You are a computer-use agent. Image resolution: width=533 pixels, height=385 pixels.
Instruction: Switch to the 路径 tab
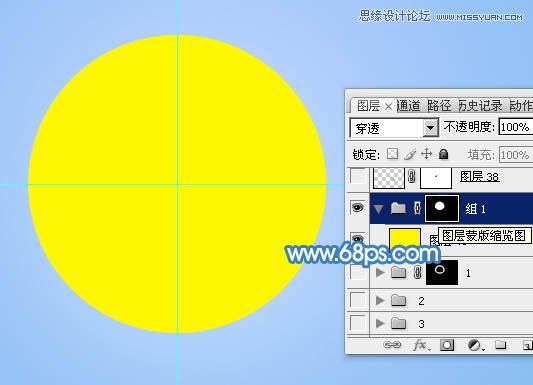[x=439, y=106]
